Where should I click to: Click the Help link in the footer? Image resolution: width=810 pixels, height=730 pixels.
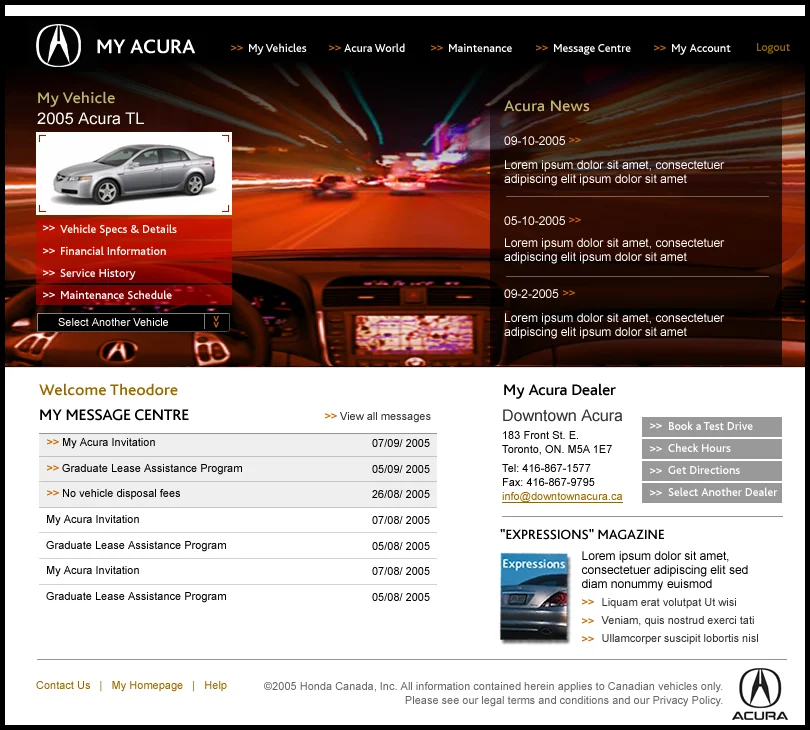point(215,685)
